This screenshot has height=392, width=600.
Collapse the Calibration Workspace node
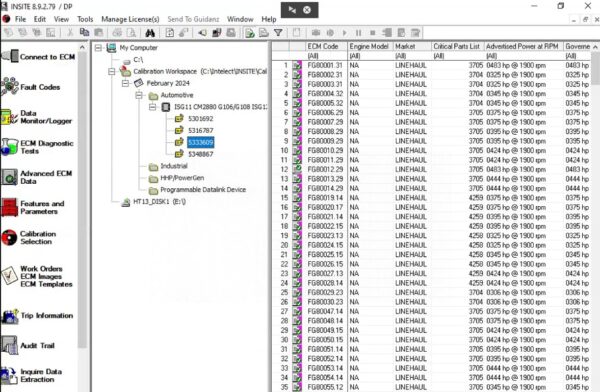[x=112, y=72]
